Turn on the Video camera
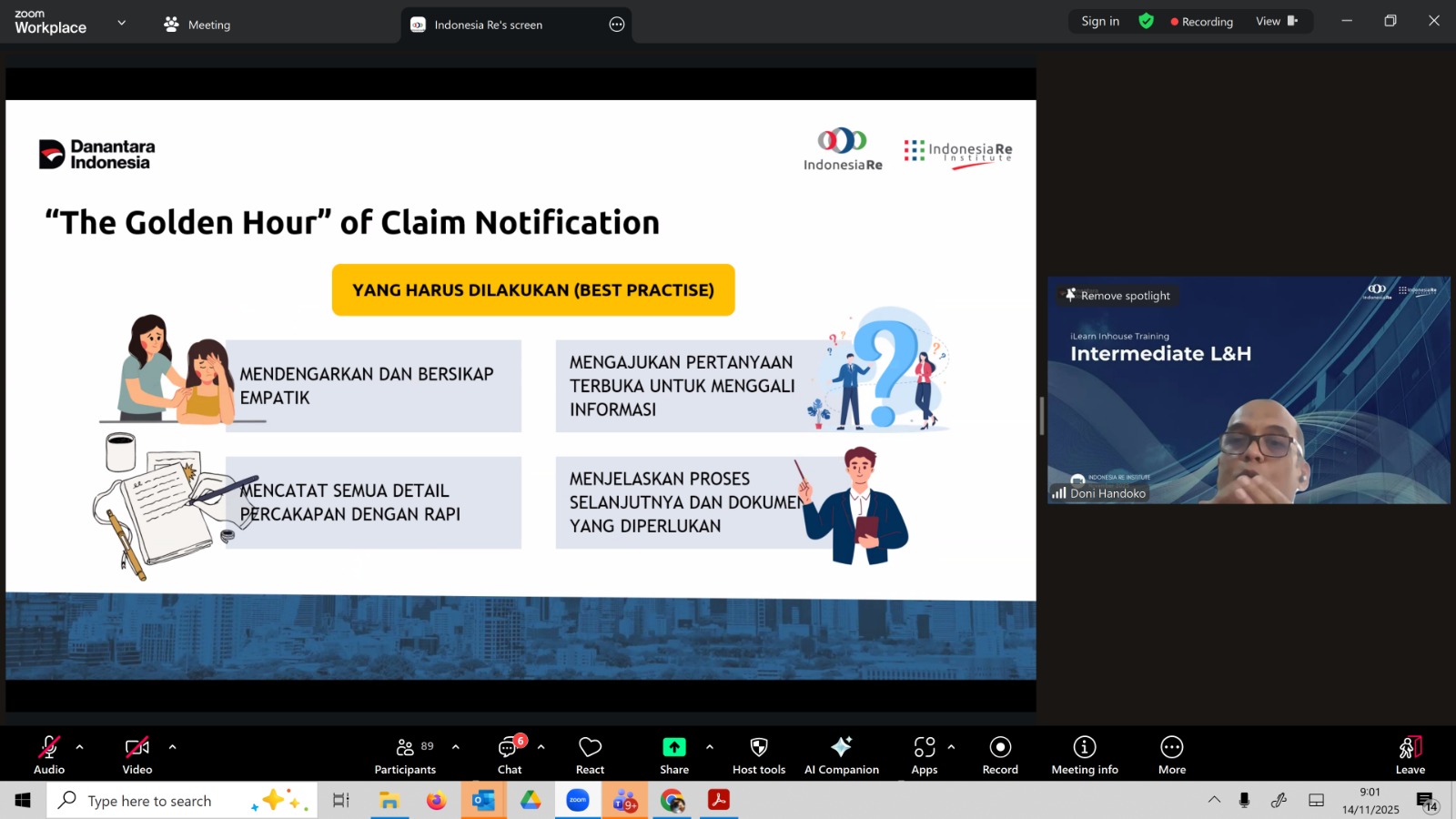The image size is (1456, 819). click(137, 755)
